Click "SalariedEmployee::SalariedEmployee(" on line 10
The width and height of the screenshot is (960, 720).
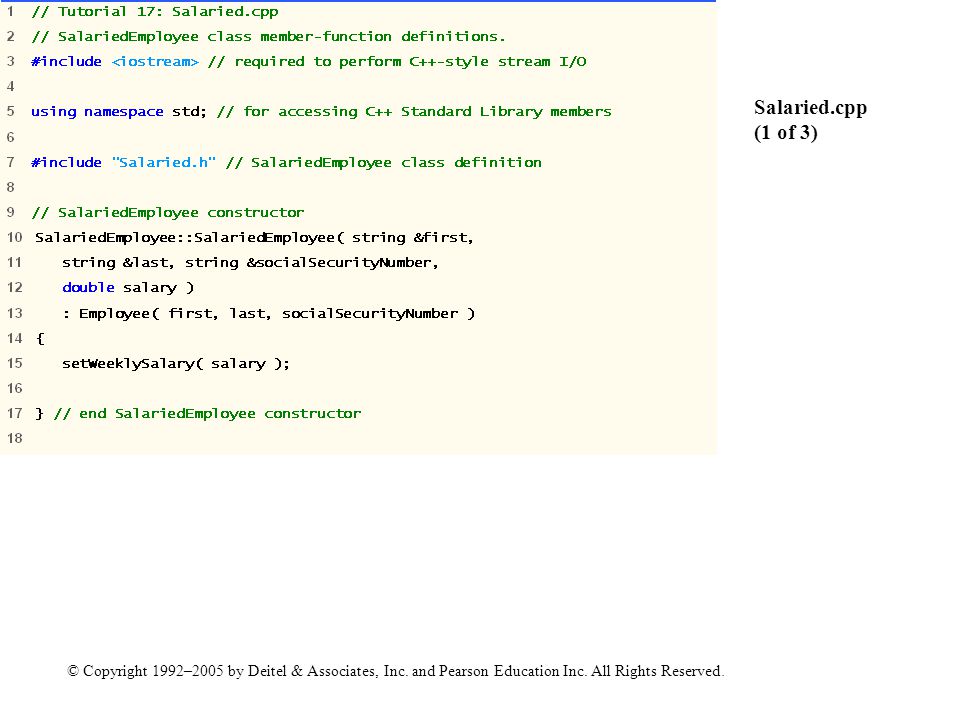tap(190, 238)
